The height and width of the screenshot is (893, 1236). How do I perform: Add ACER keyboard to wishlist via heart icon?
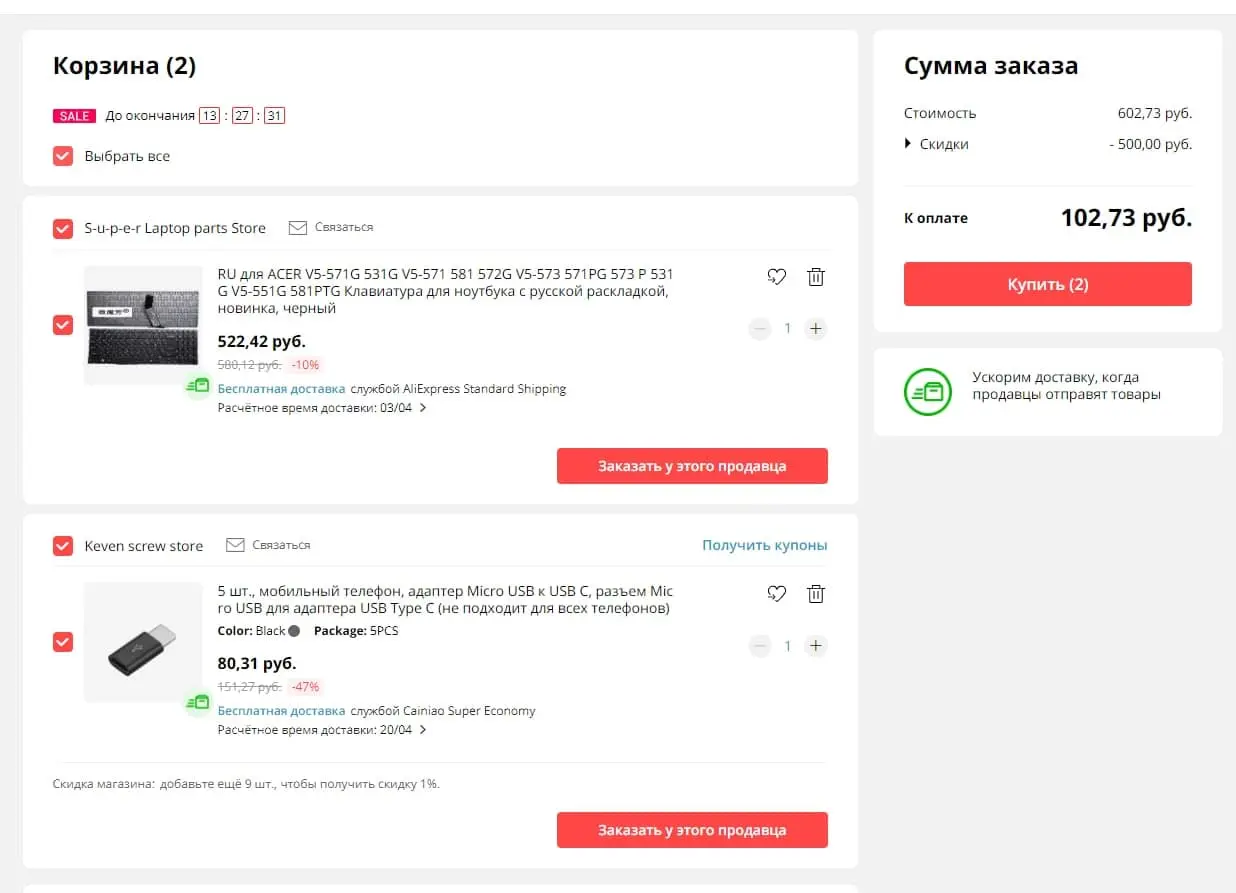[777, 277]
